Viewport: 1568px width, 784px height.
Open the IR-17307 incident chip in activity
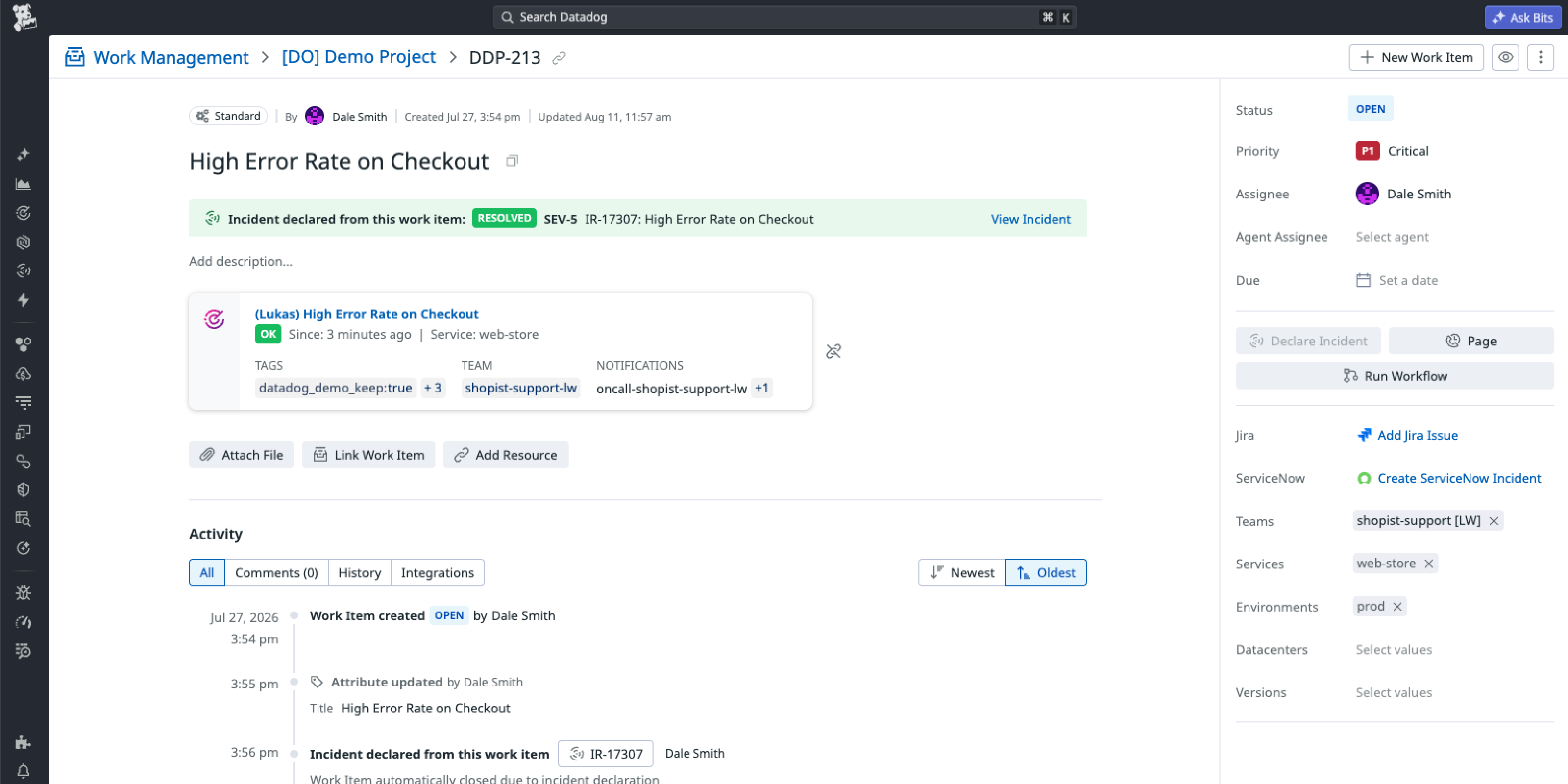tap(606, 754)
